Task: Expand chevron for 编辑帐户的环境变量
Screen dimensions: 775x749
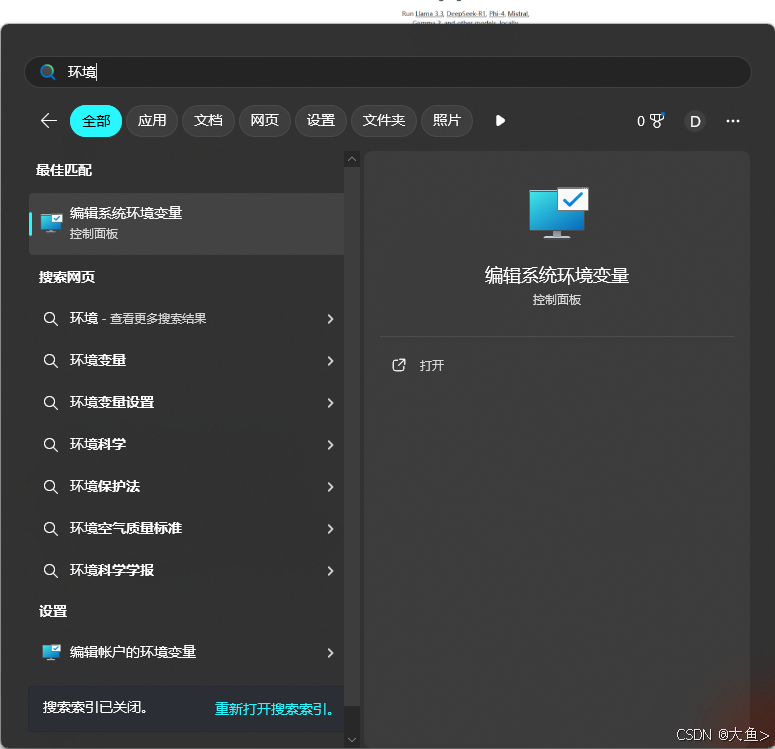Action: [330, 653]
